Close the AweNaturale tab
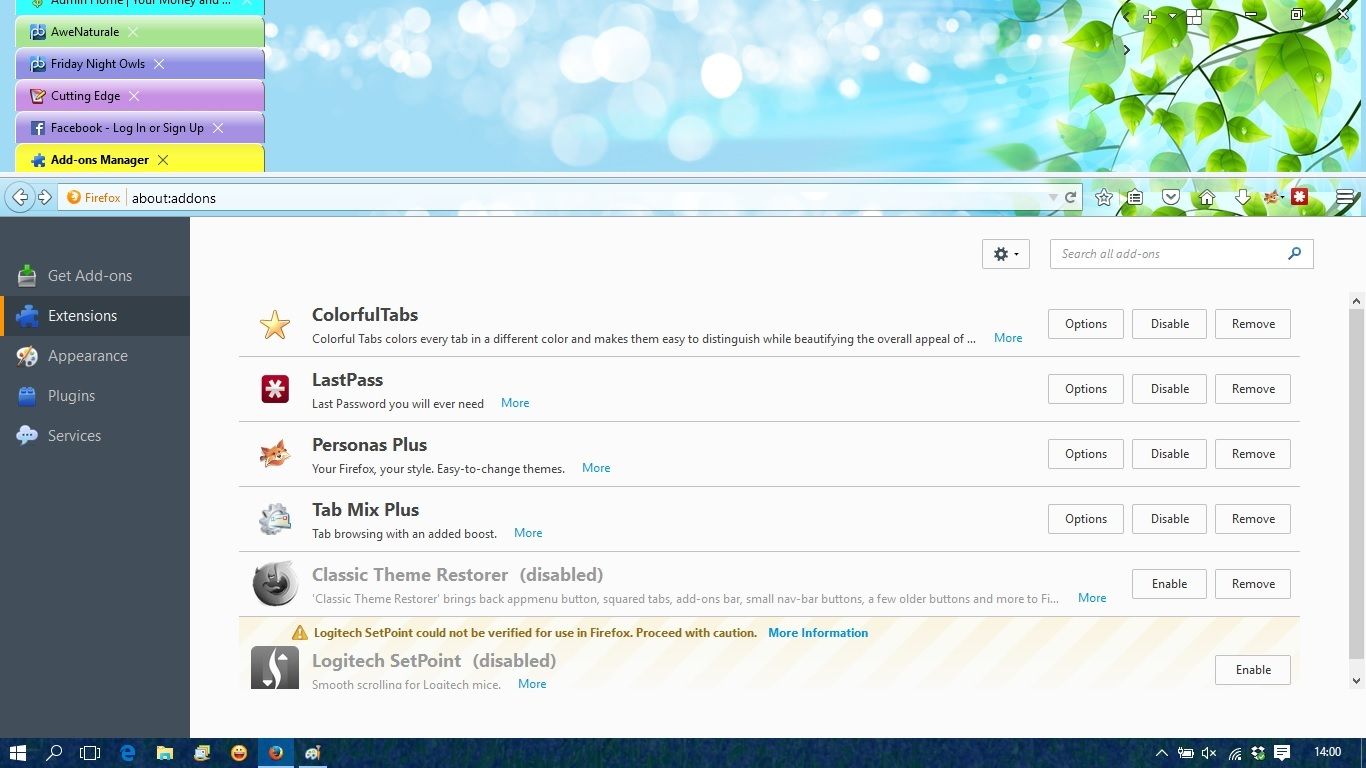 (134, 32)
